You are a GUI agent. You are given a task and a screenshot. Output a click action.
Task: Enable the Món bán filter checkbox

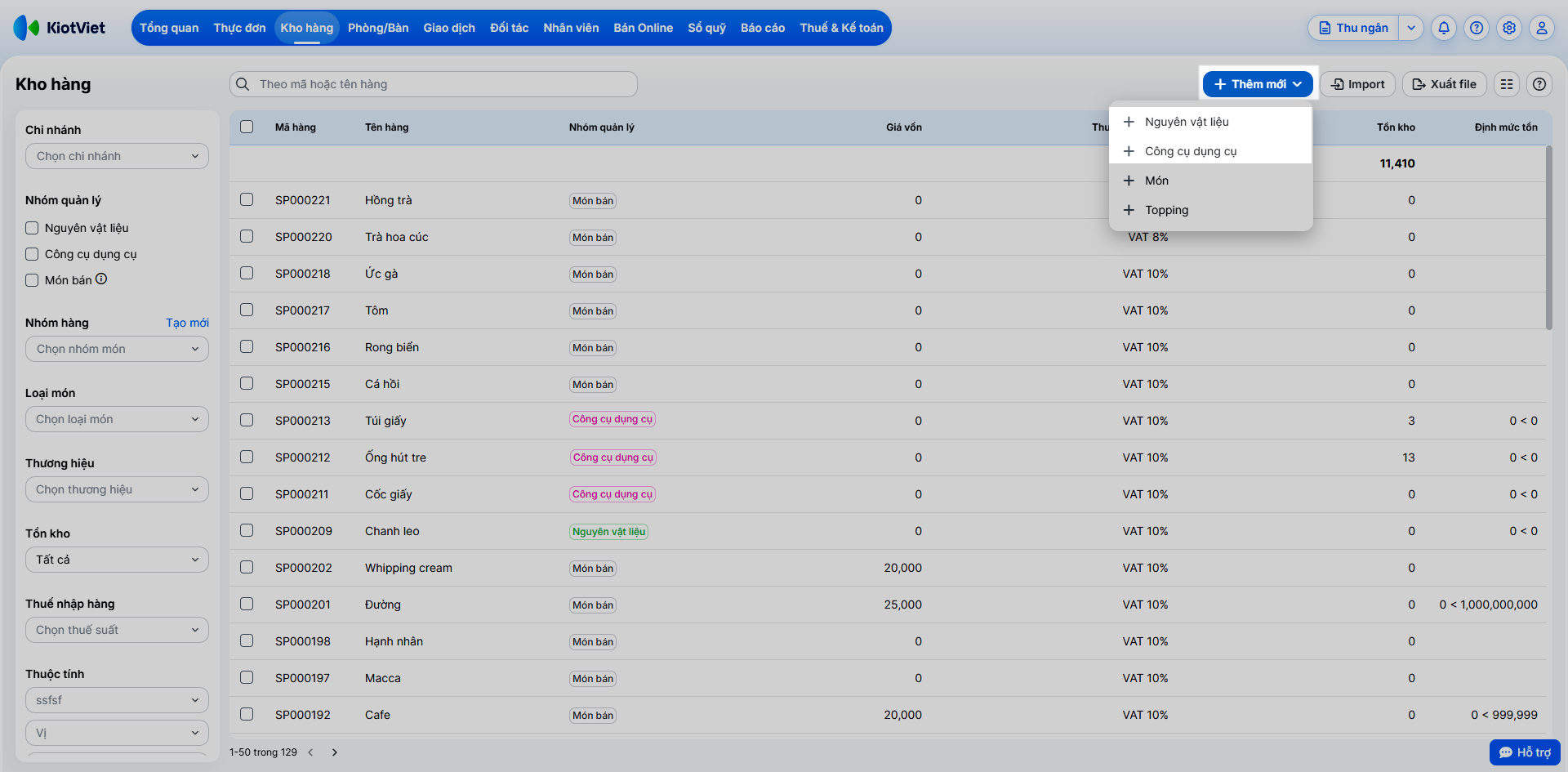click(x=32, y=280)
